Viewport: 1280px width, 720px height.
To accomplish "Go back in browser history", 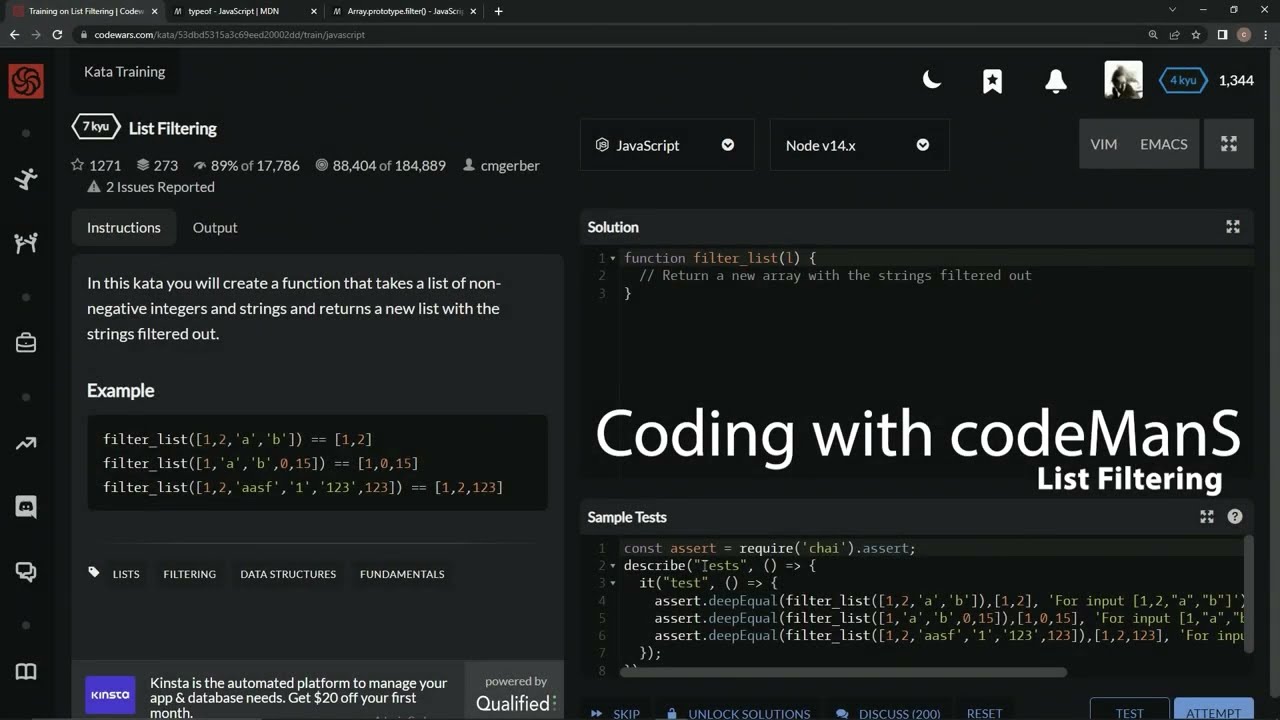I will coord(14,34).
